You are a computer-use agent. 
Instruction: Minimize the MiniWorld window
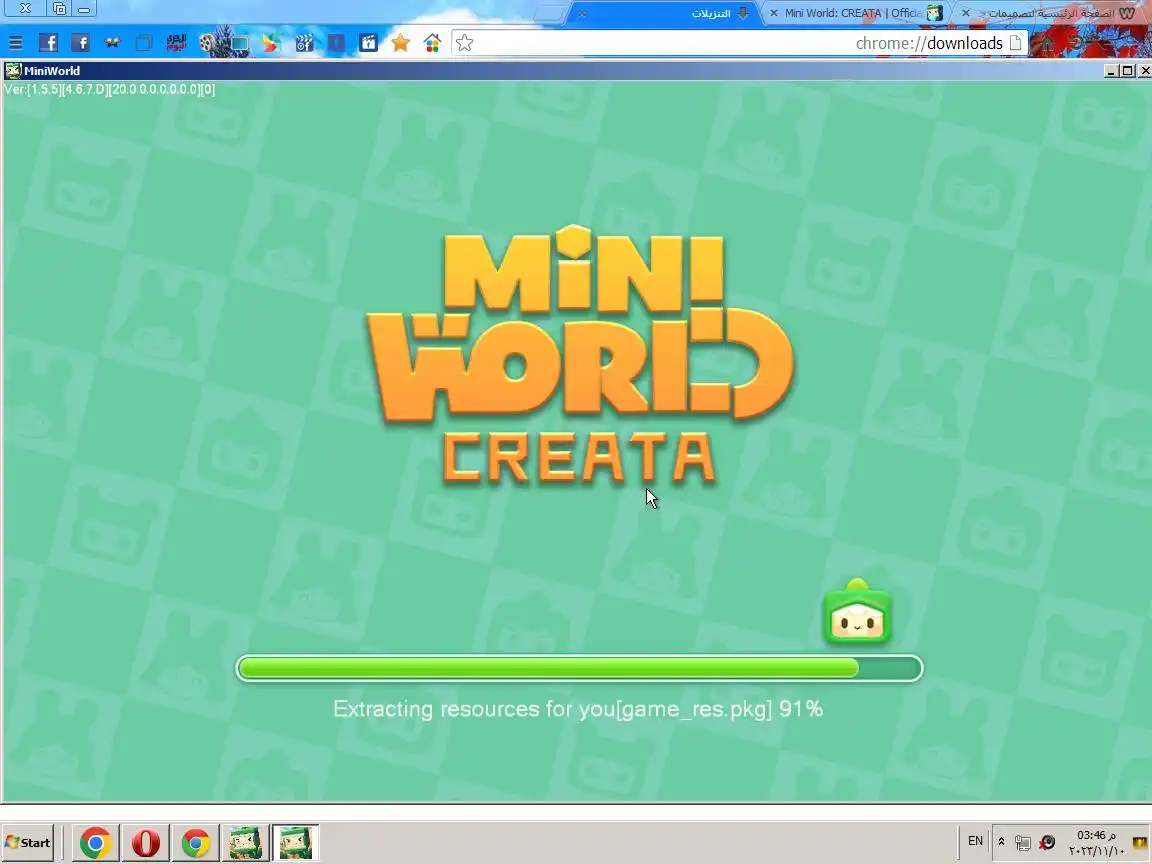[x=1110, y=71]
